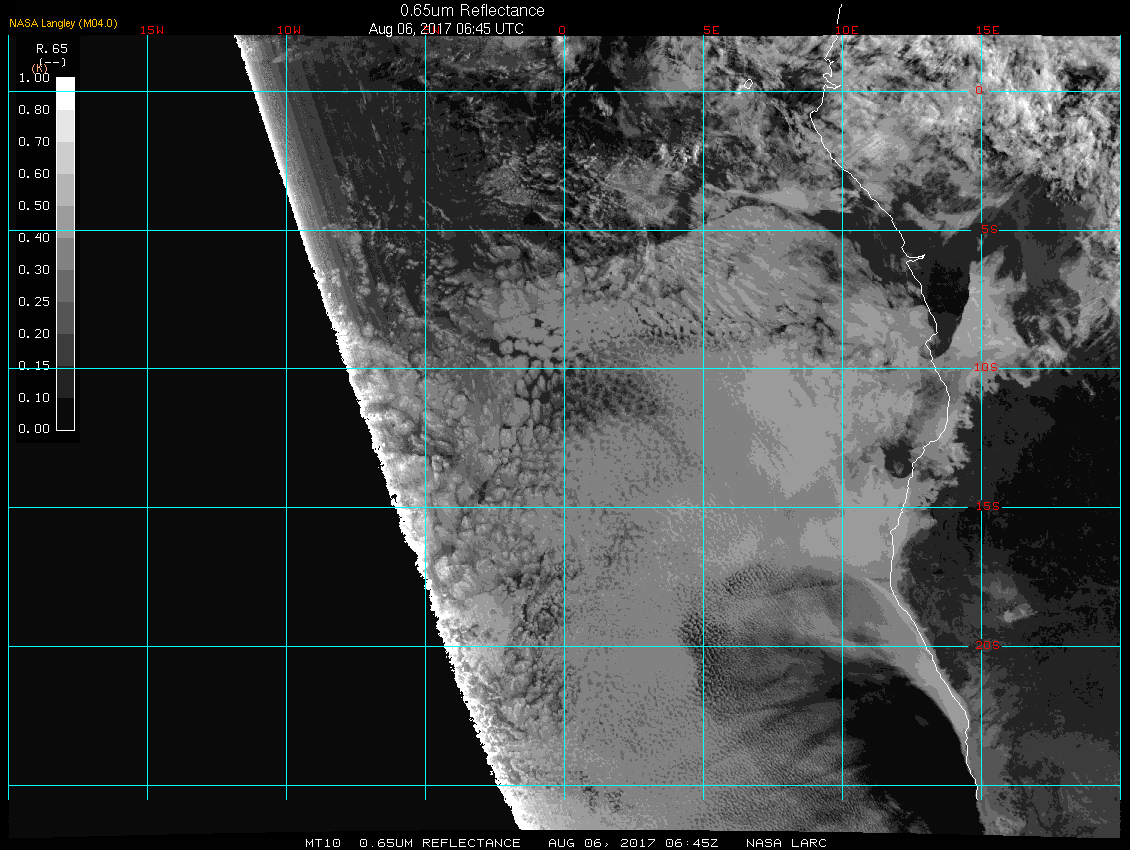The width and height of the screenshot is (1130, 850).
Task: Click the "R.65" colorbar heading
Action: [x=52, y=49]
